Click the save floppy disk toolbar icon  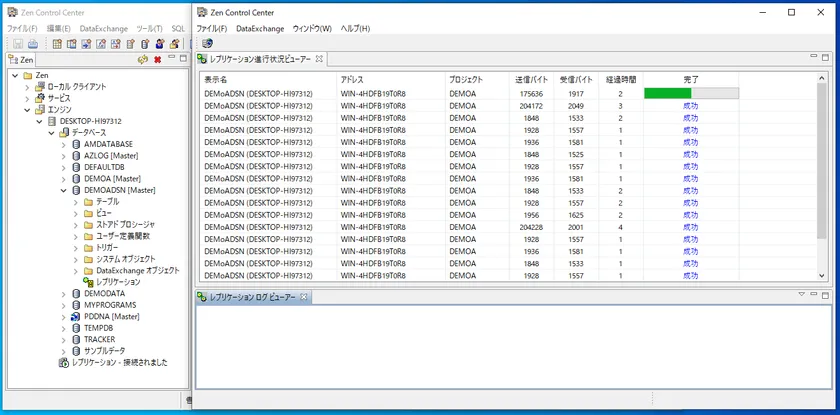tap(16, 44)
